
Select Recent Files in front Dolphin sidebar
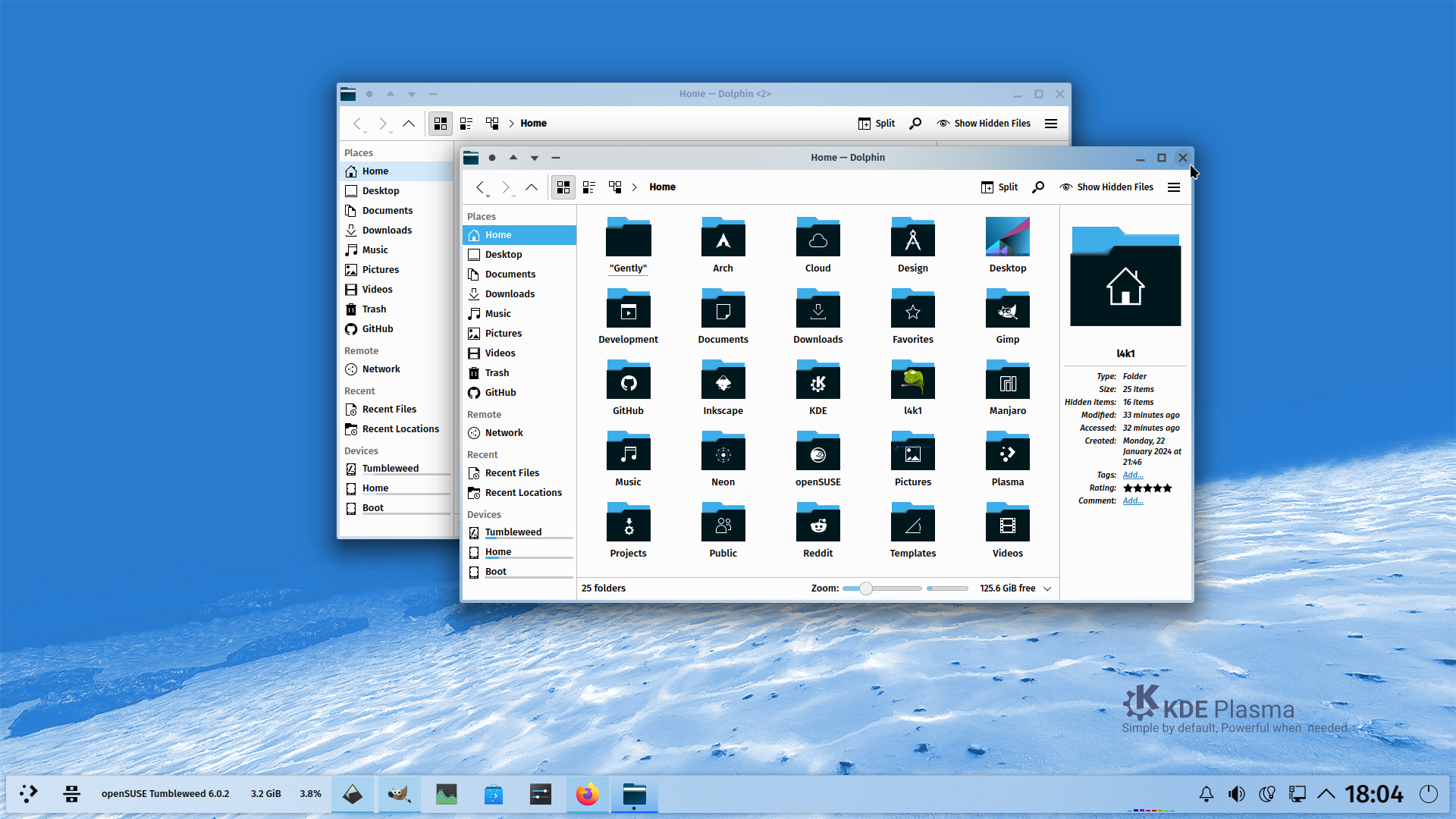[519, 473]
